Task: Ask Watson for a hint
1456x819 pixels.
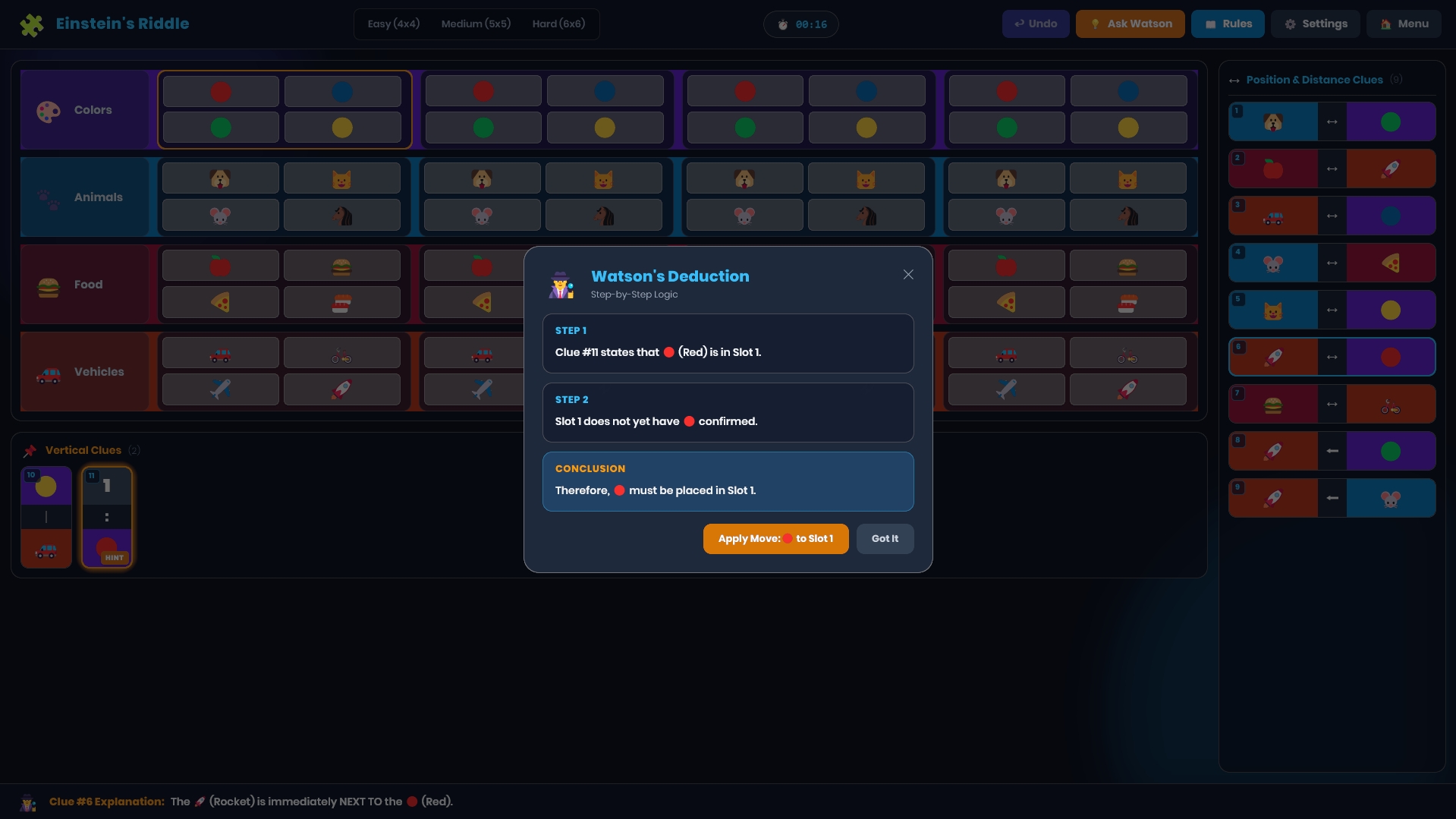Action: point(1130,24)
